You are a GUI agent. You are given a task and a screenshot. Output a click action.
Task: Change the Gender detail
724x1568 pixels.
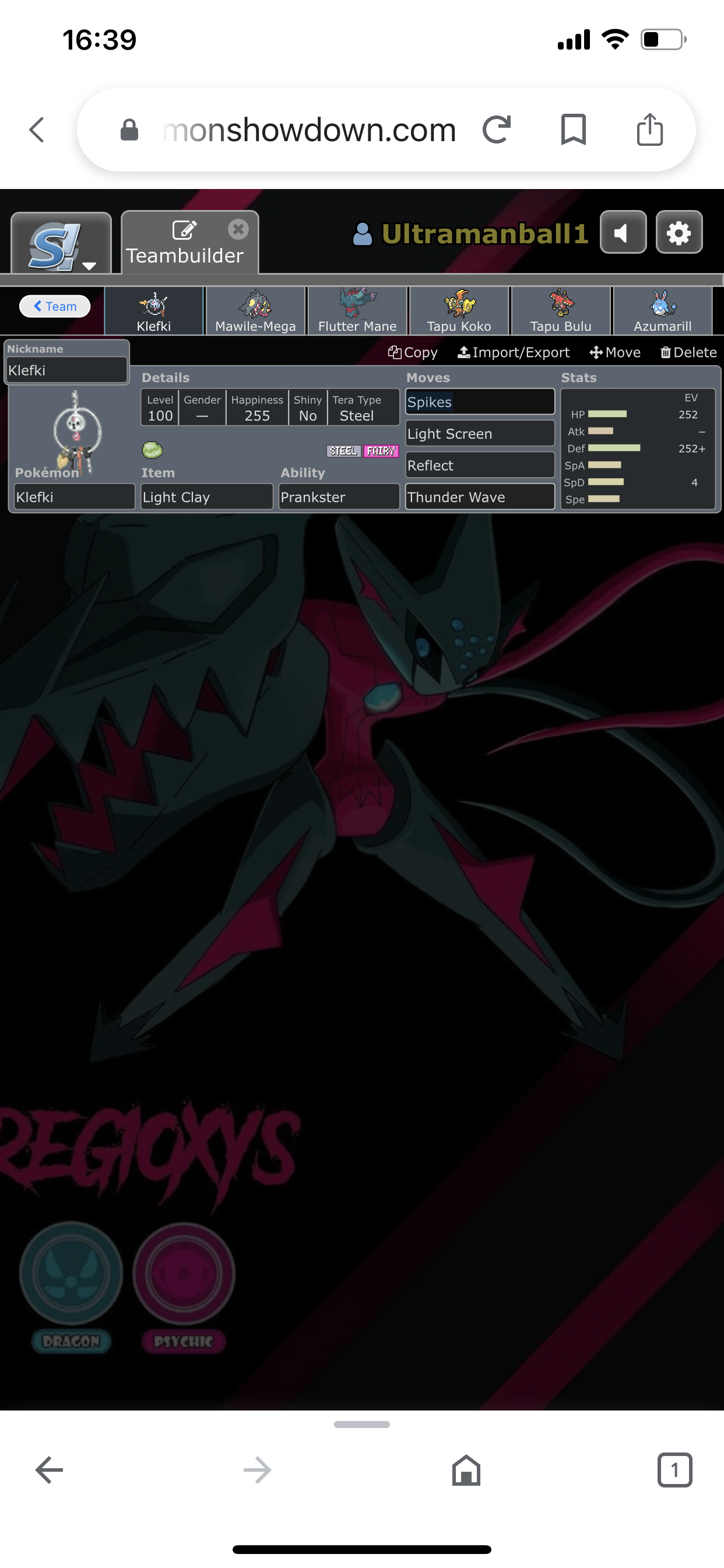(202, 408)
